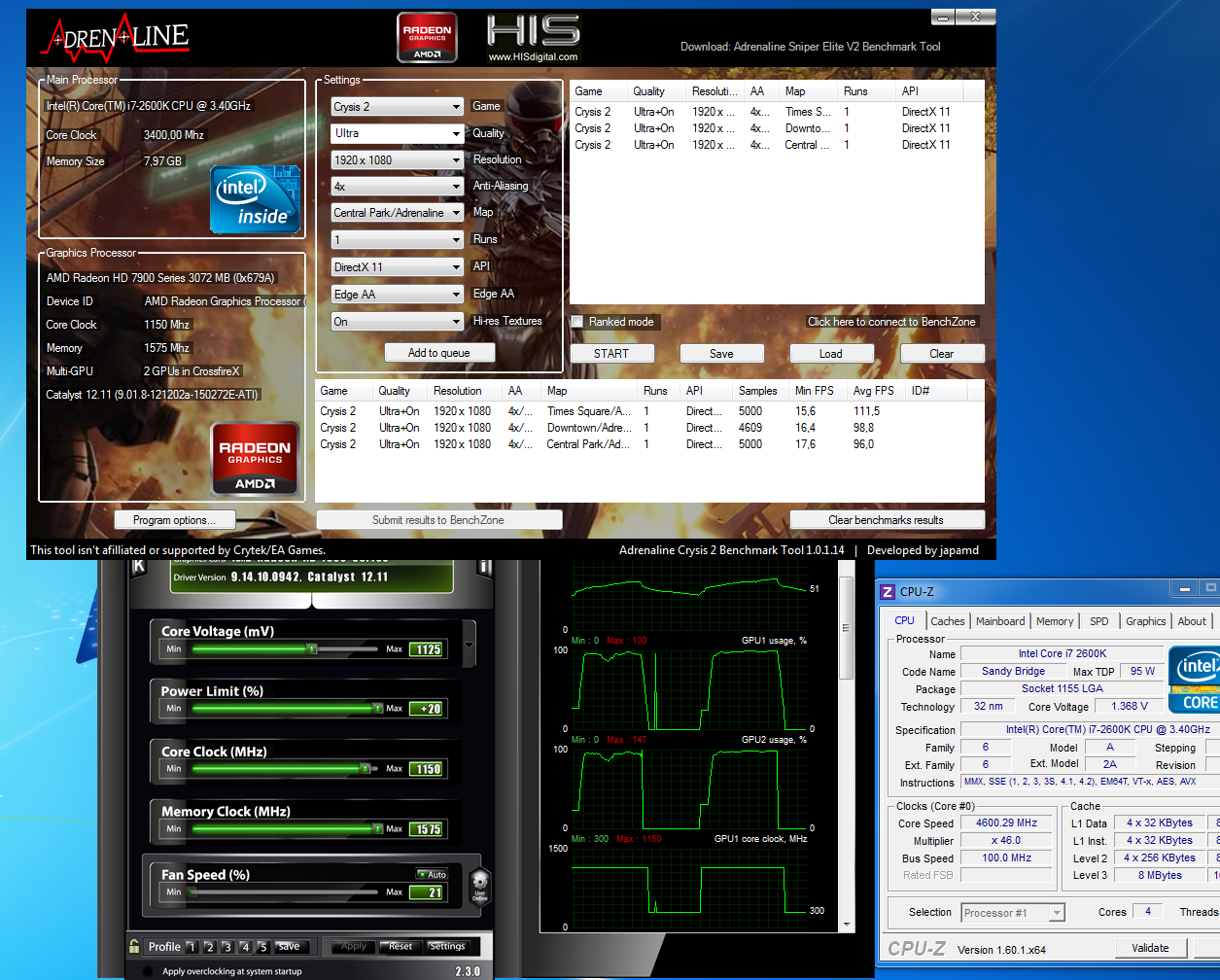Viewport: 1220px width, 980px height.
Task: Open the Runs dropdown showing 1
Action: pos(397,240)
